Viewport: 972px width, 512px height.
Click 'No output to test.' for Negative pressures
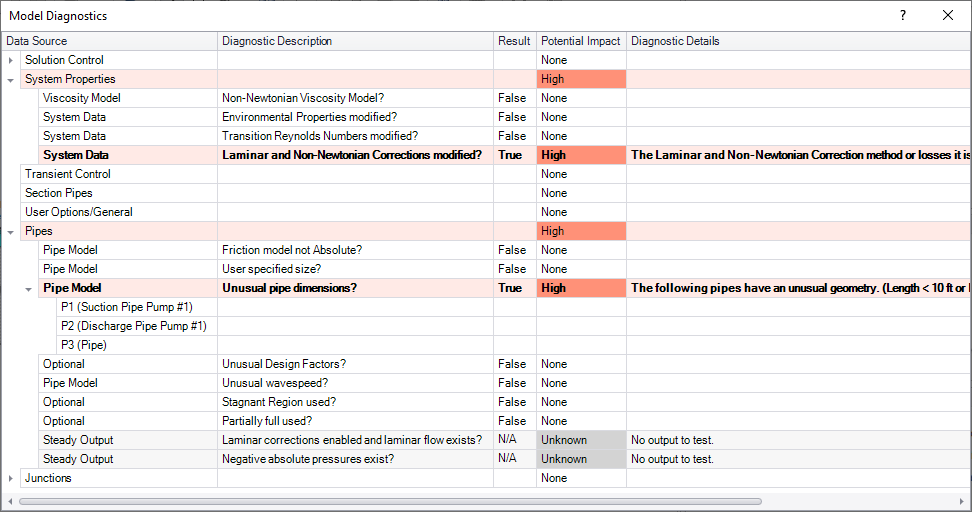(x=673, y=459)
